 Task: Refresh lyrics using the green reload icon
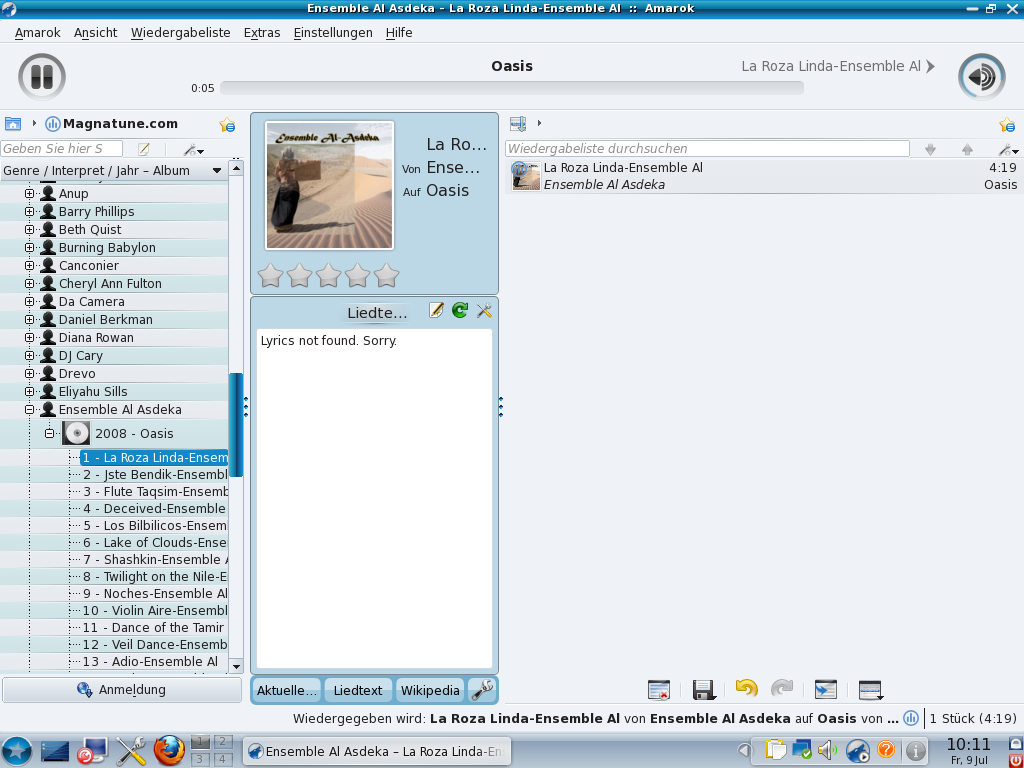coord(459,311)
